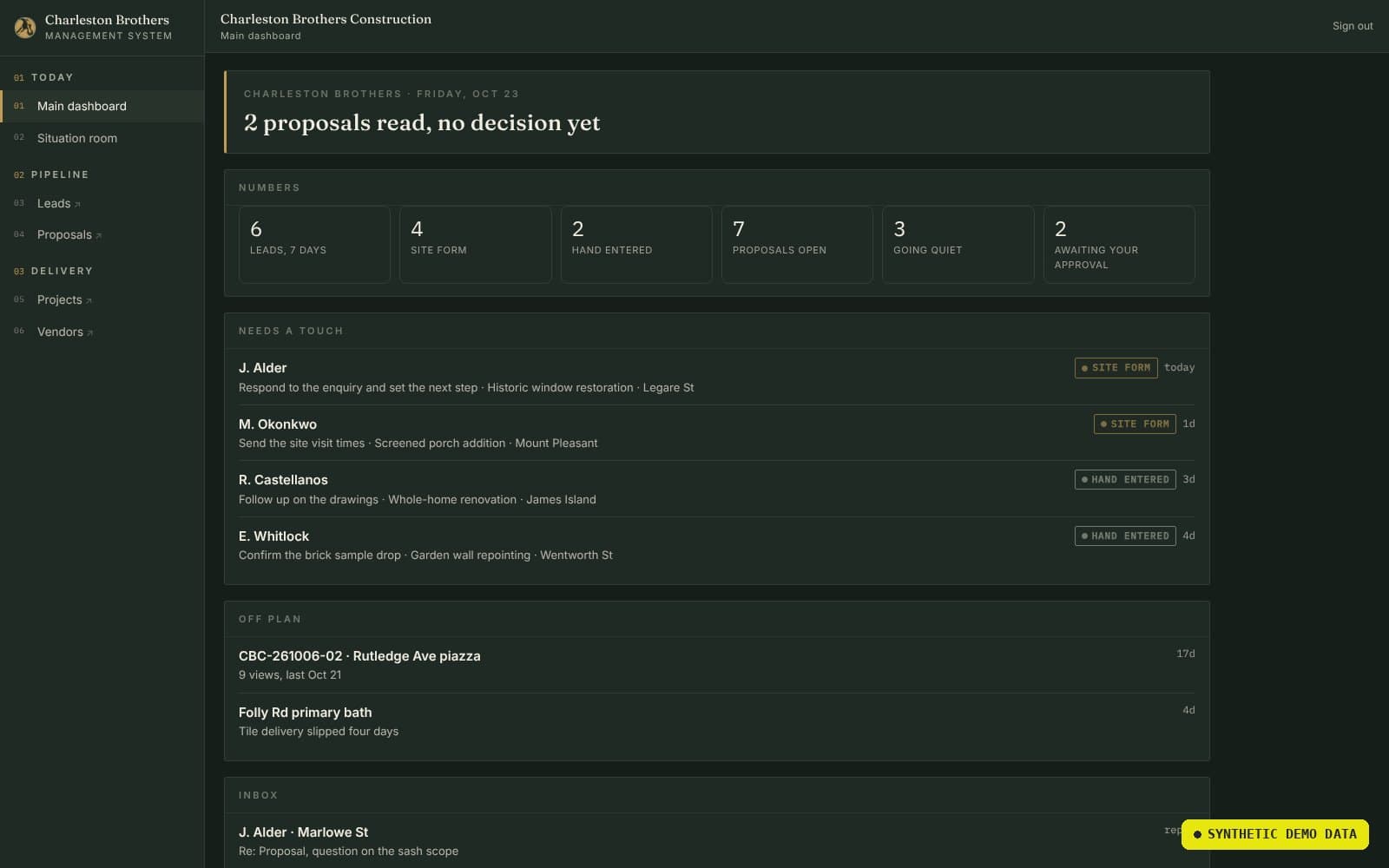Open the J. Alder Marlowe St inbox message

716,841
